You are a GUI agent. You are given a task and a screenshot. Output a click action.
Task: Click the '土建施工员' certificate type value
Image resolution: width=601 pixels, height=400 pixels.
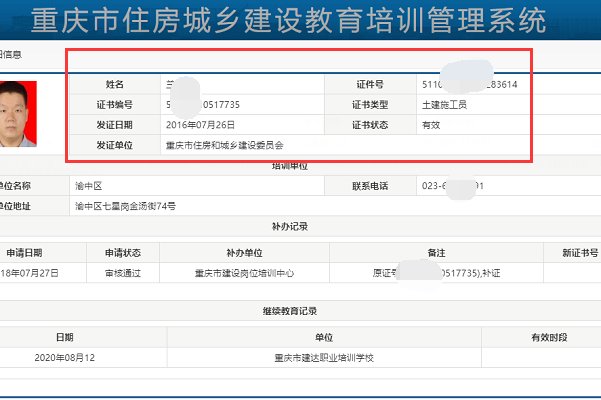tap(444, 105)
